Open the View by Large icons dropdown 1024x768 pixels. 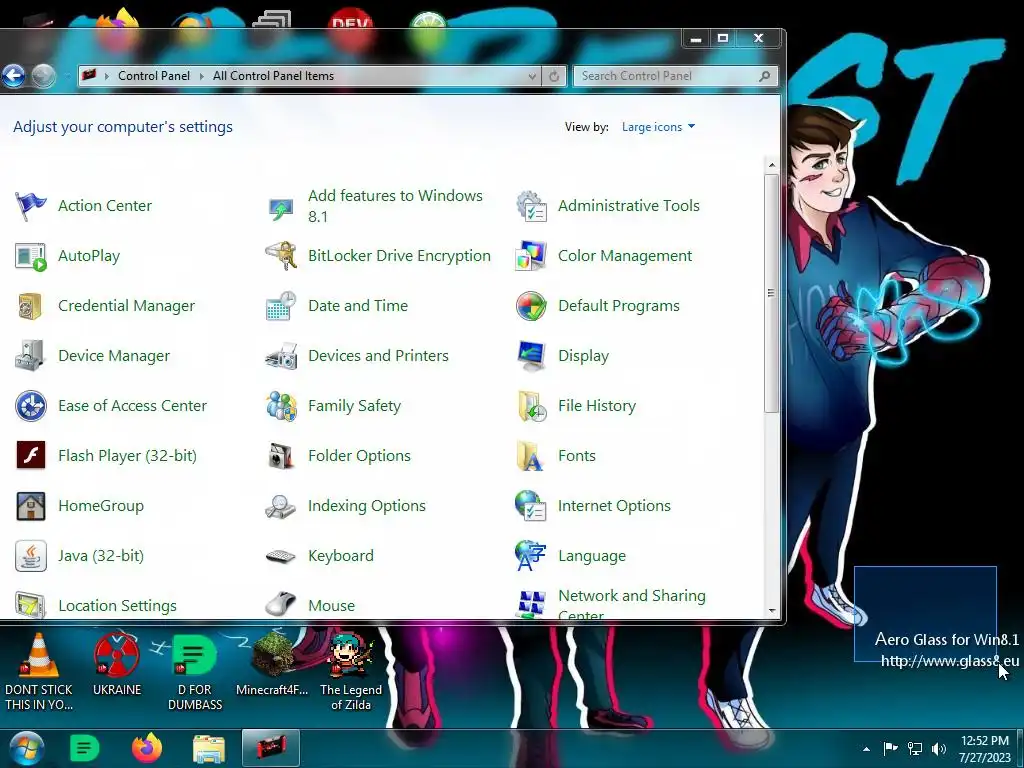[x=658, y=127]
